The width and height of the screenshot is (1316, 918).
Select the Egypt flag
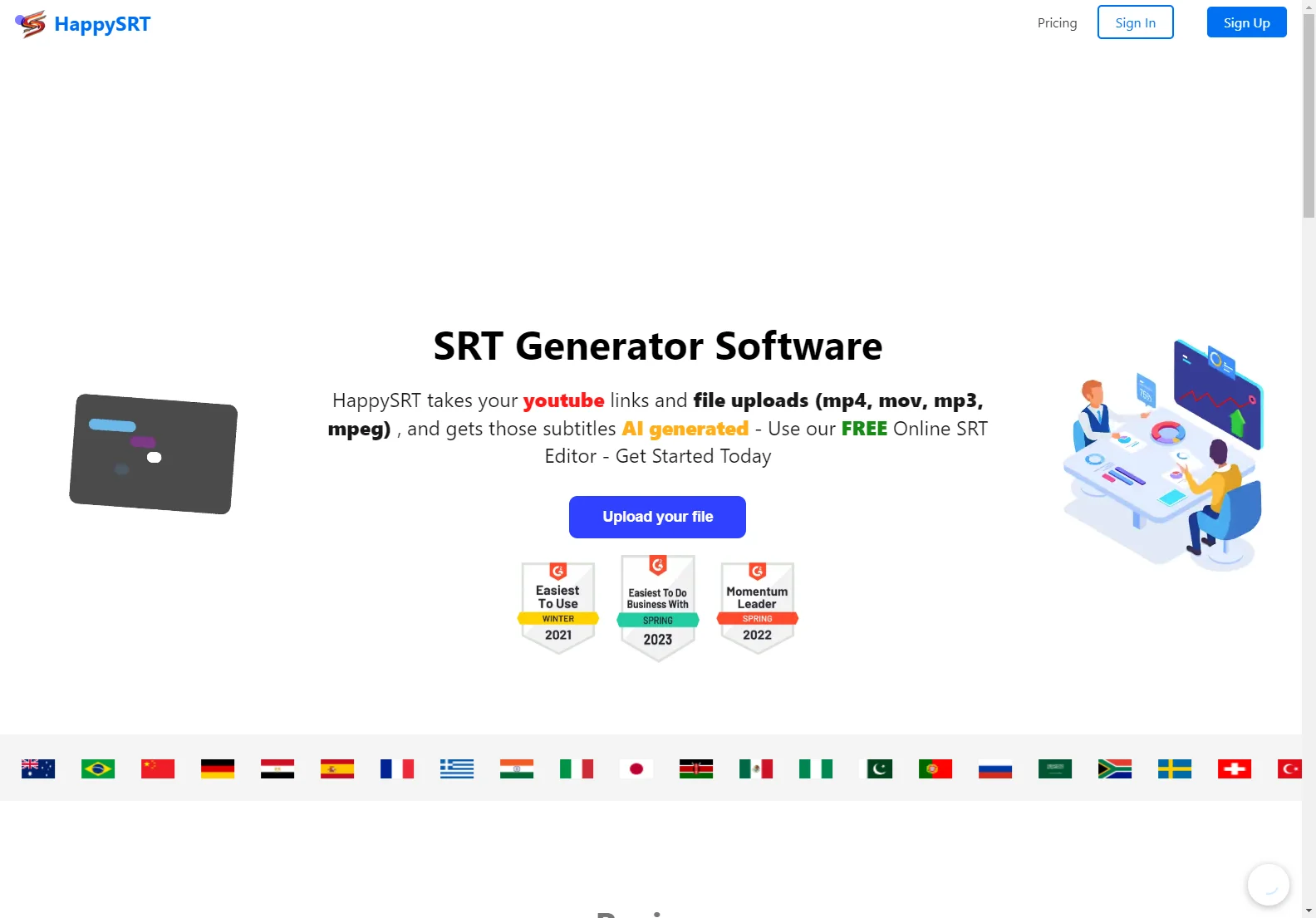[x=277, y=768]
